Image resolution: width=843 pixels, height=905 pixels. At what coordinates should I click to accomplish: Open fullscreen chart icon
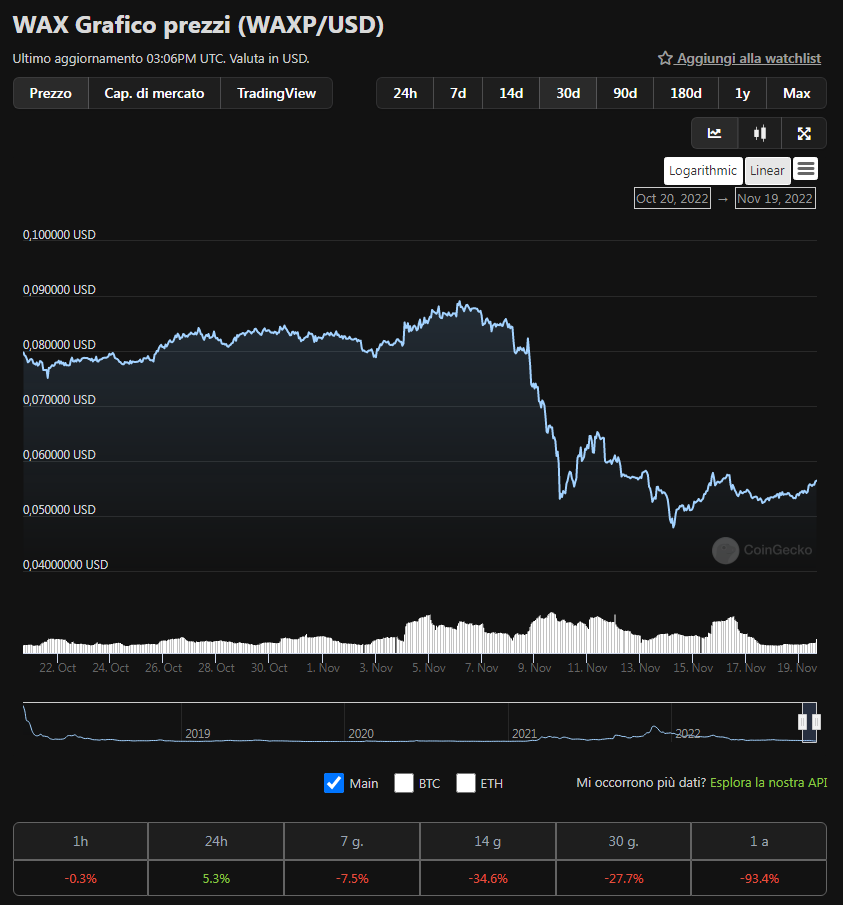(x=804, y=133)
